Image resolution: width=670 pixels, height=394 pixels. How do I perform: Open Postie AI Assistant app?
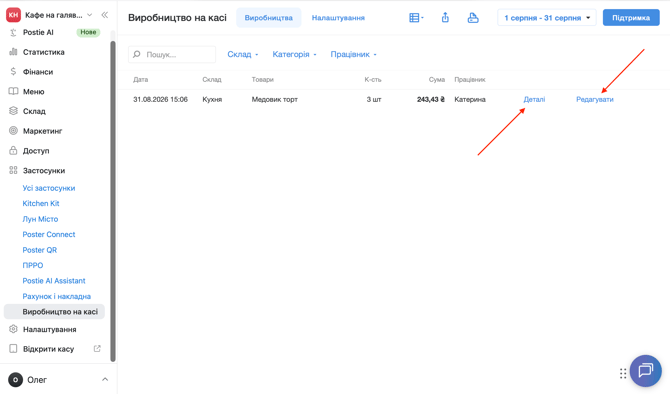coord(54,281)
